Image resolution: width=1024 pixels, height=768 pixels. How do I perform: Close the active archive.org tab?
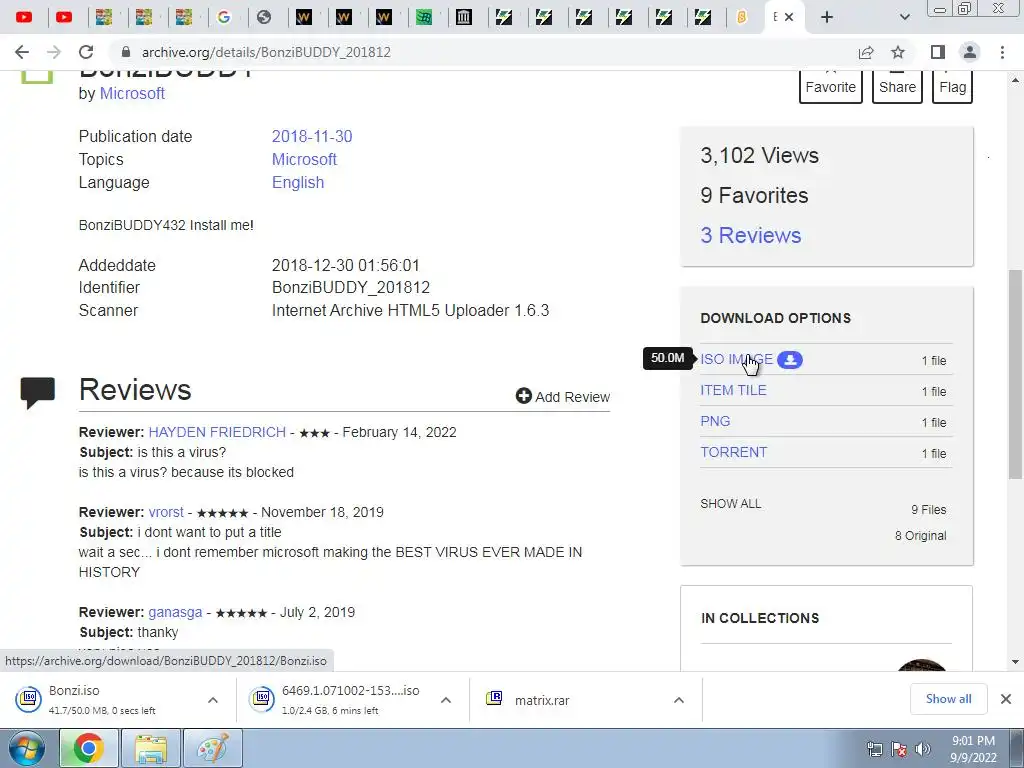(x=789, y=17)
